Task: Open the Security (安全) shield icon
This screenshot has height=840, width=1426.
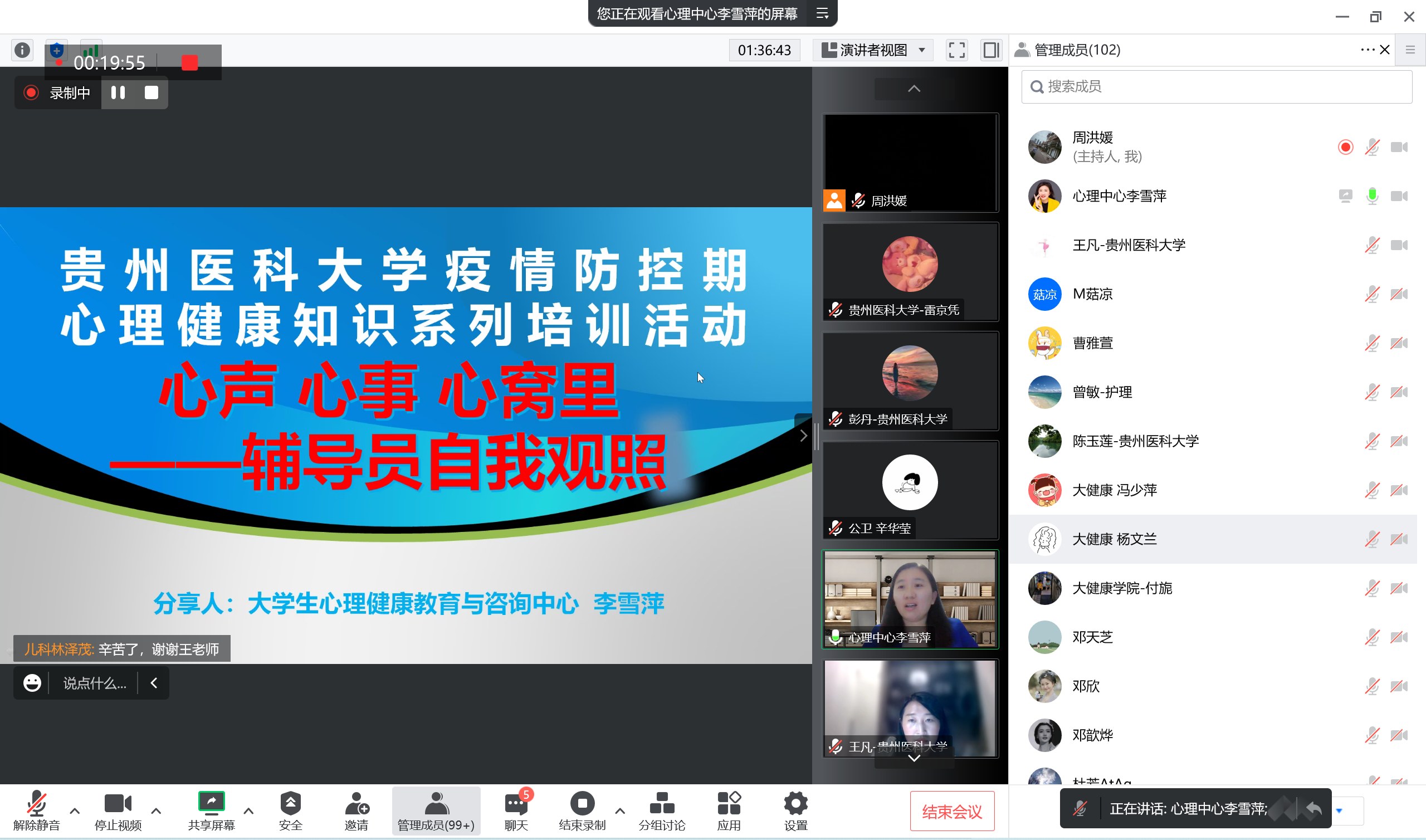Action: [x=290, y=804]
